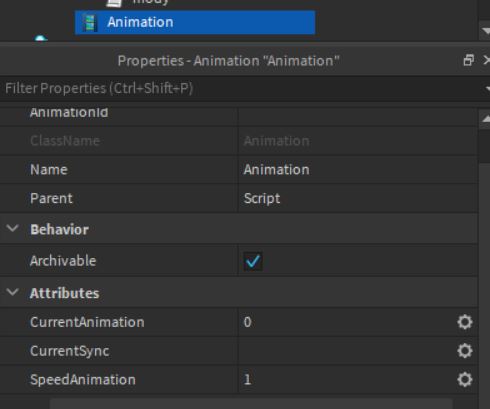The width and height of the screenshot is (490, 409).
Task: Undock the Properties panel
Action: (x=469, y=60)
